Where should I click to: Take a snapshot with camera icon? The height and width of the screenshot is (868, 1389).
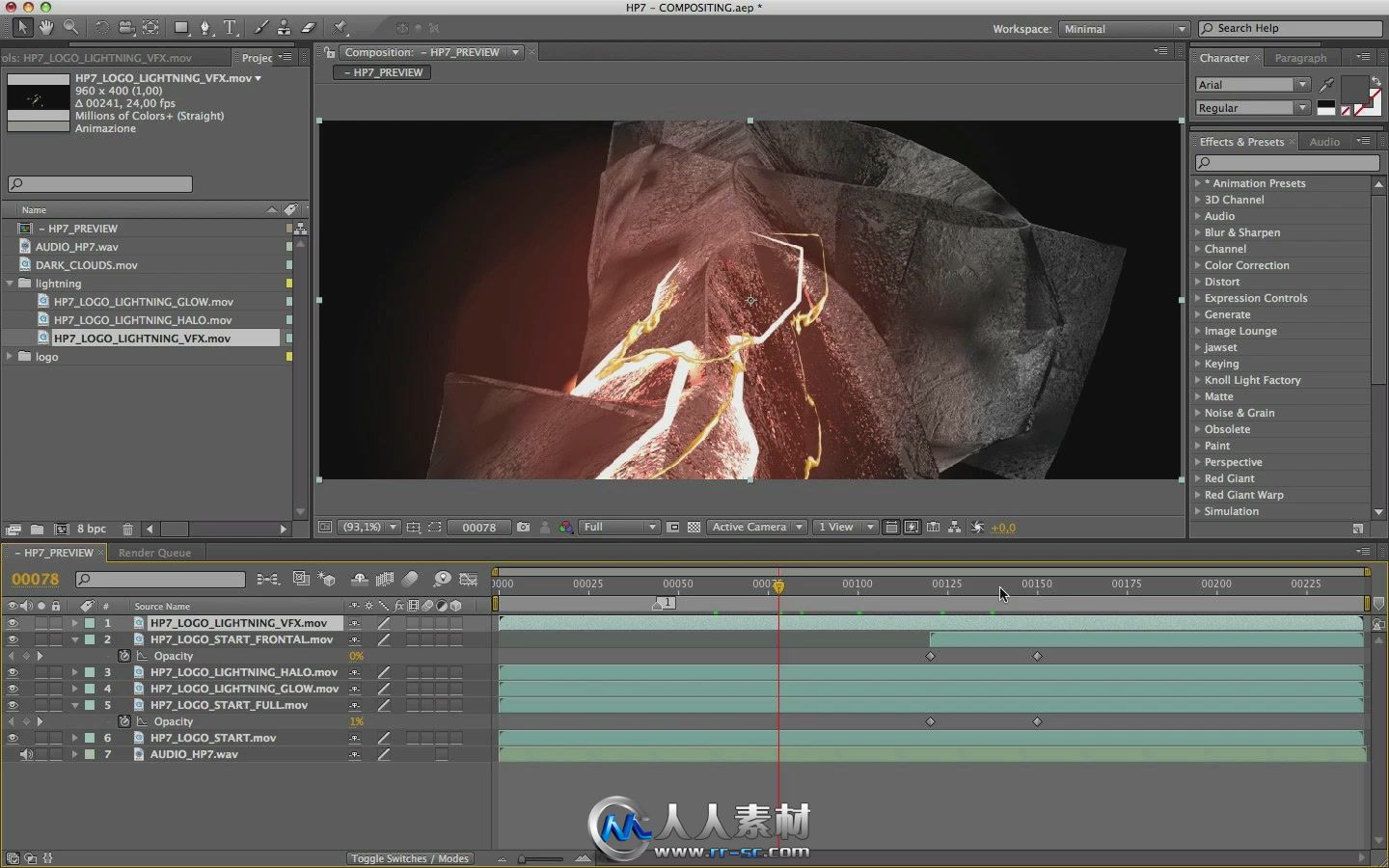point(523,528)
